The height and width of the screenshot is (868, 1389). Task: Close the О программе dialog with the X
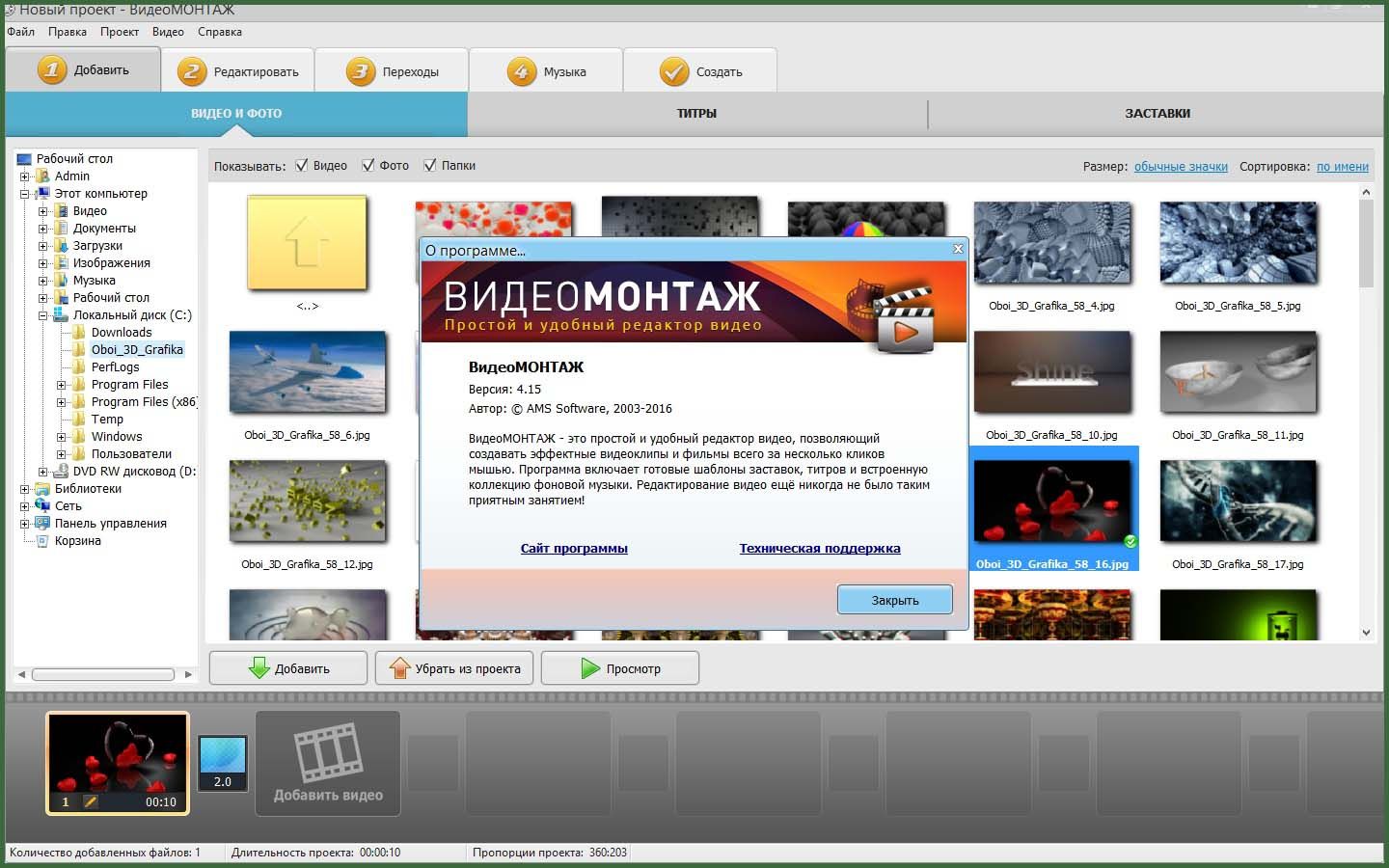click(958, 249)
